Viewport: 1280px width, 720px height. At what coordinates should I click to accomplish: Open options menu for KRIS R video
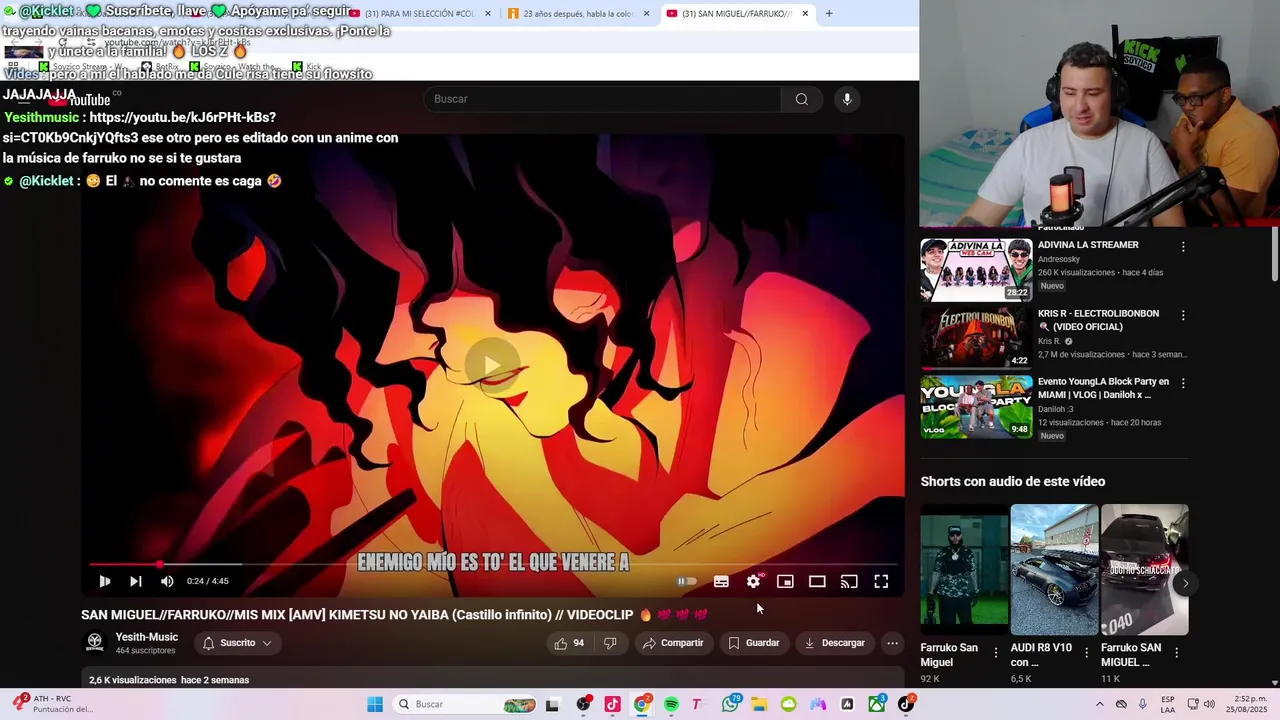pyautogui.click(x=1183, y=315)
